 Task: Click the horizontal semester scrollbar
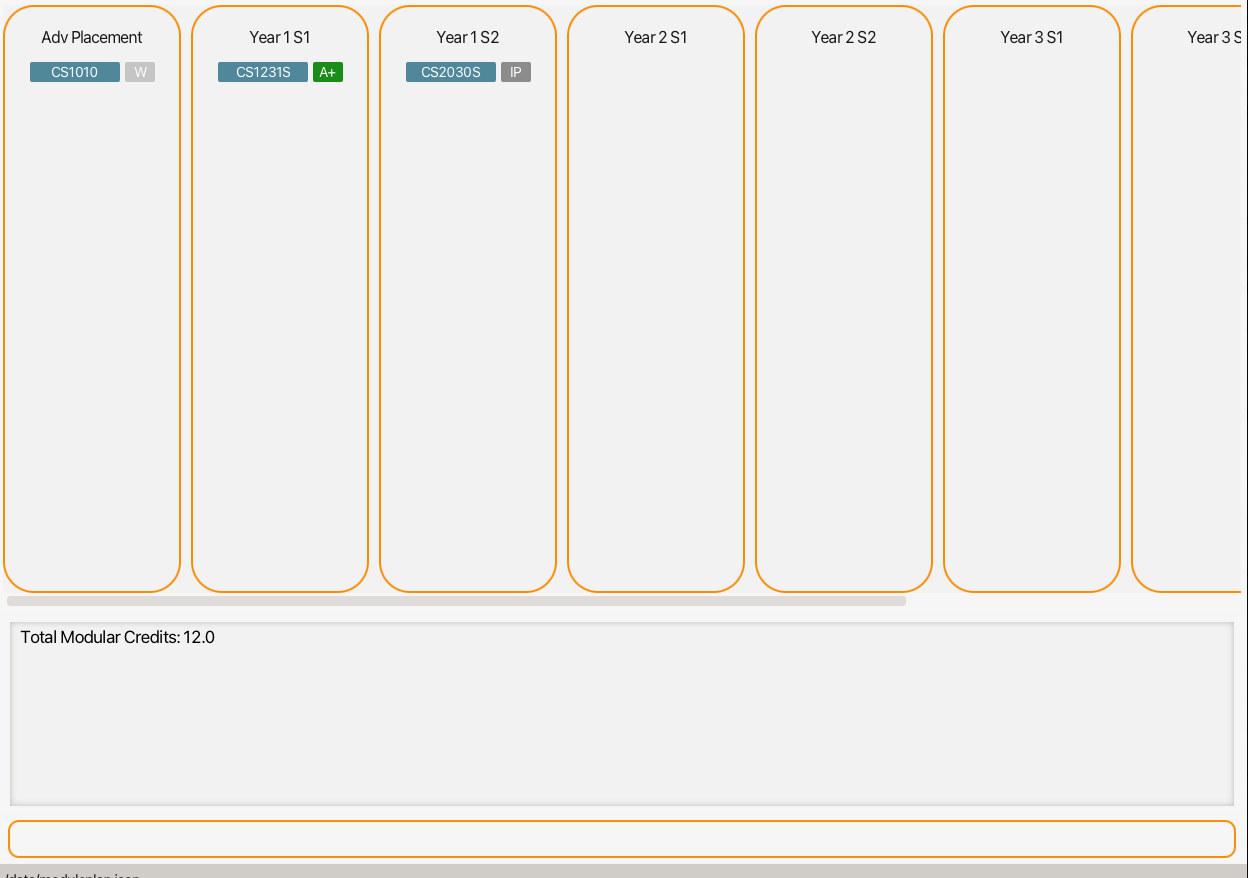coord(456,601)
